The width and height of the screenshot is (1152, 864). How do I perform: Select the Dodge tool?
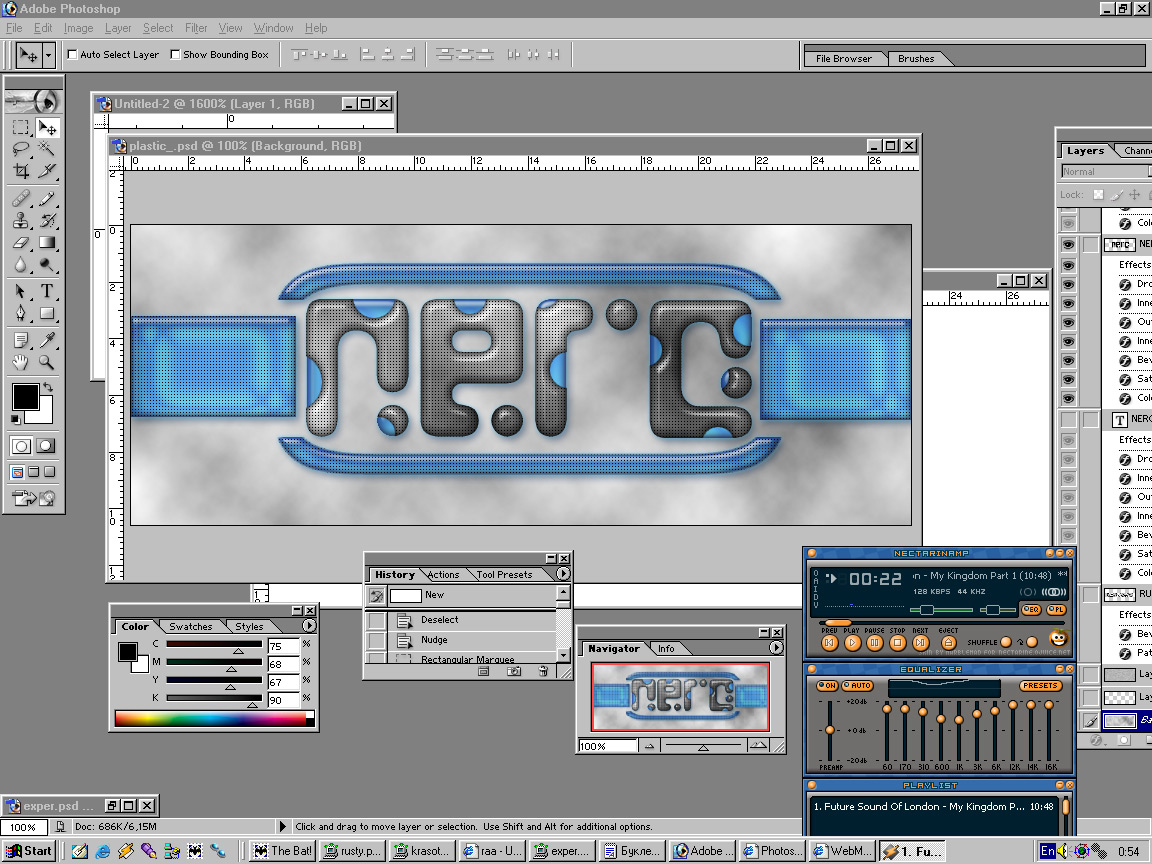(46, 264)
